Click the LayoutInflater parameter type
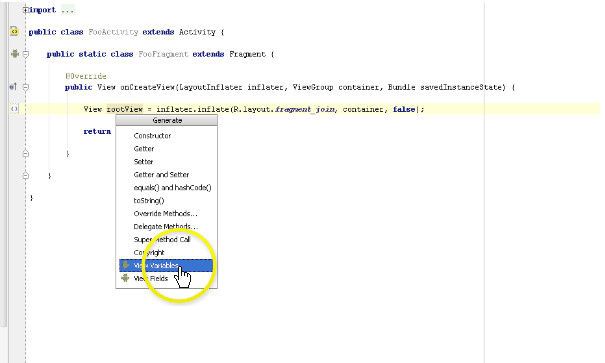 [211, 87]
